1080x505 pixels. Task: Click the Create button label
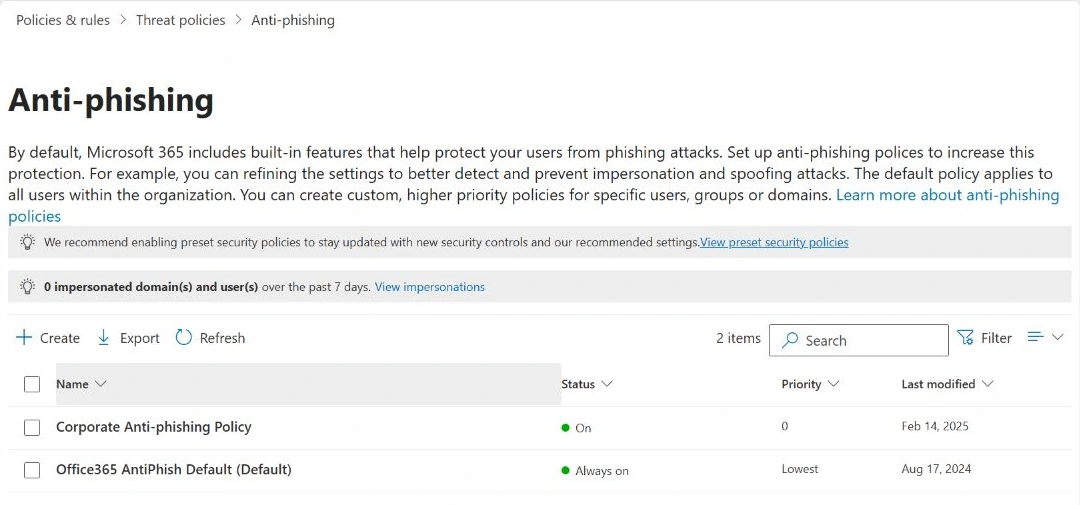(60, 338)
